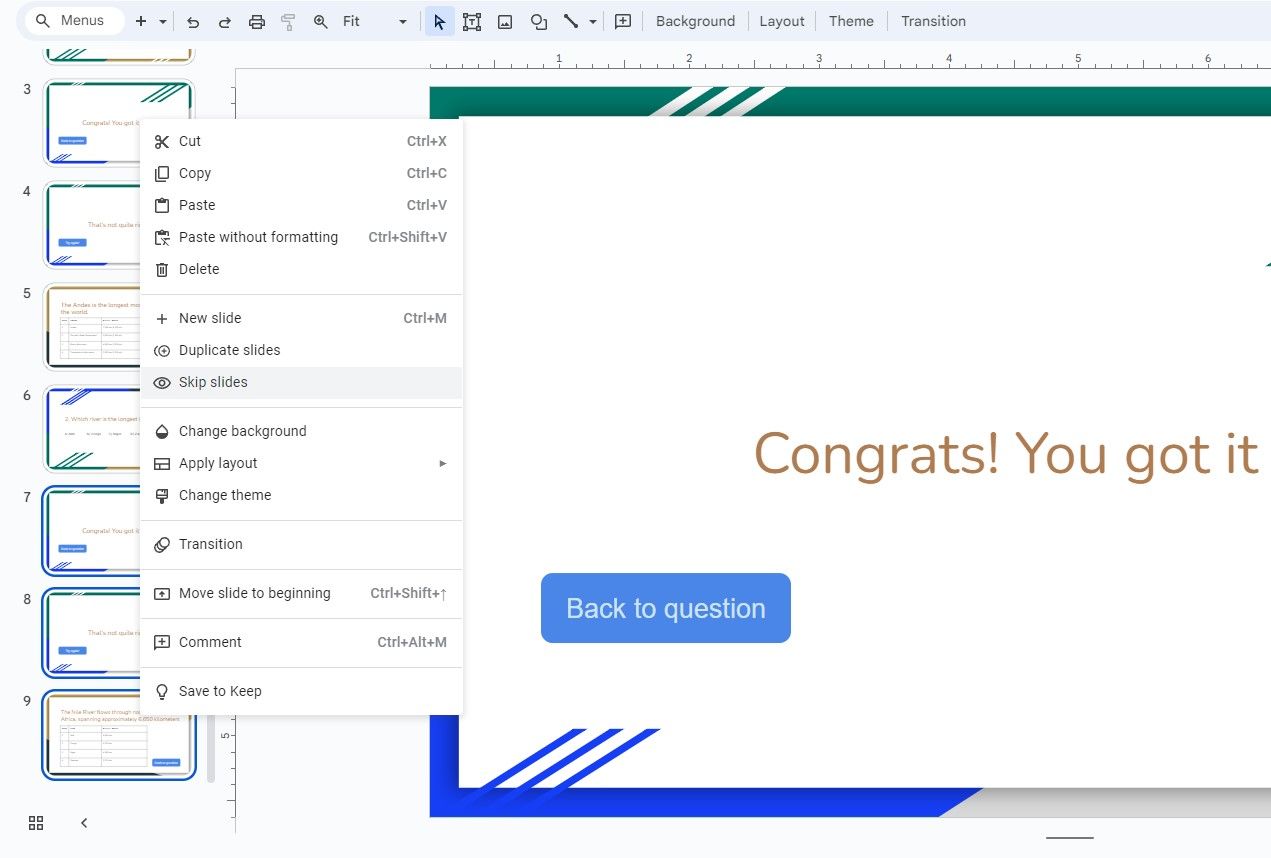Click the Add comment toolbar icon
This screenshot has height=858, width=1271.
[x=623, y=21]
